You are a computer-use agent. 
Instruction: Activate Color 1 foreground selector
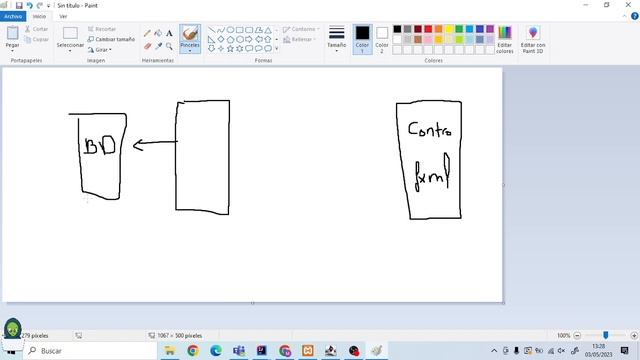tap(362, 39)
